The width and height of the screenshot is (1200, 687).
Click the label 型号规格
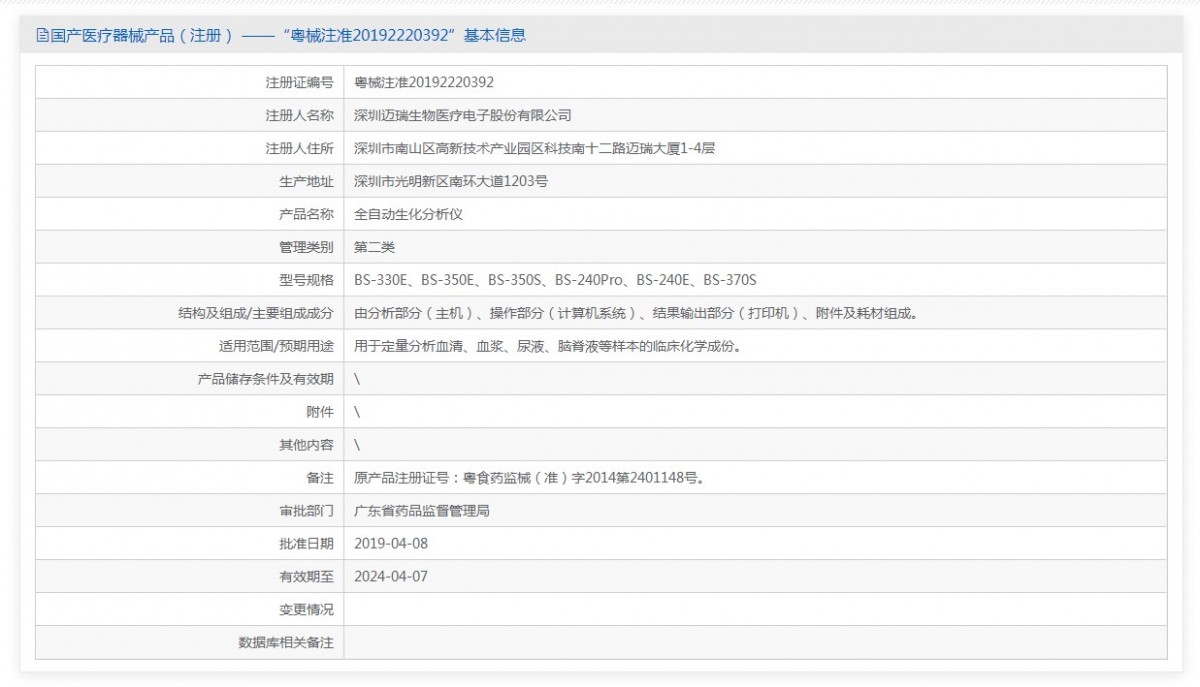[x=307, y=280]
